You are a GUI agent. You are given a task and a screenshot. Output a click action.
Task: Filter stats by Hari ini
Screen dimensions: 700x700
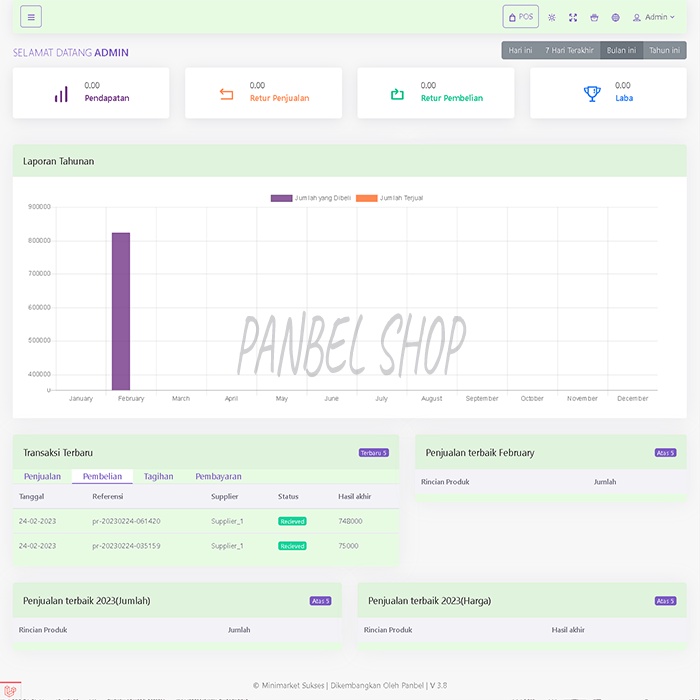[520, 50]
